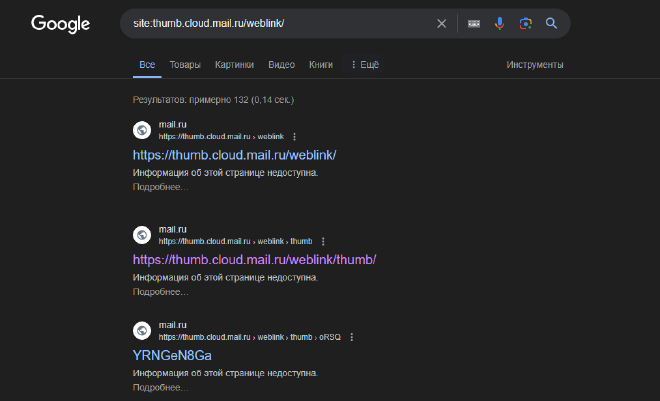Viewport: 660px width, 401px height.
Task: Open the YRNGeN8Ga result link
Action: [x=172, y=356]
